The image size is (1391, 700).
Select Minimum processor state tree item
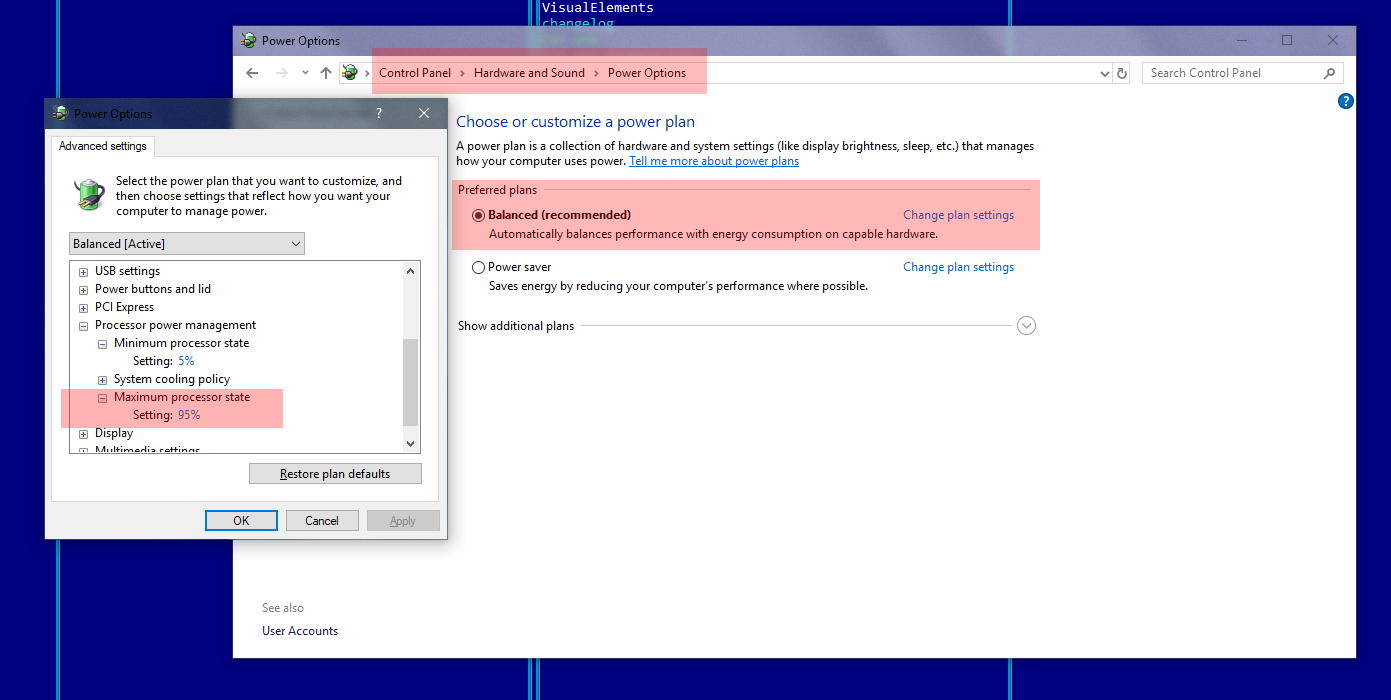(182, 343)
